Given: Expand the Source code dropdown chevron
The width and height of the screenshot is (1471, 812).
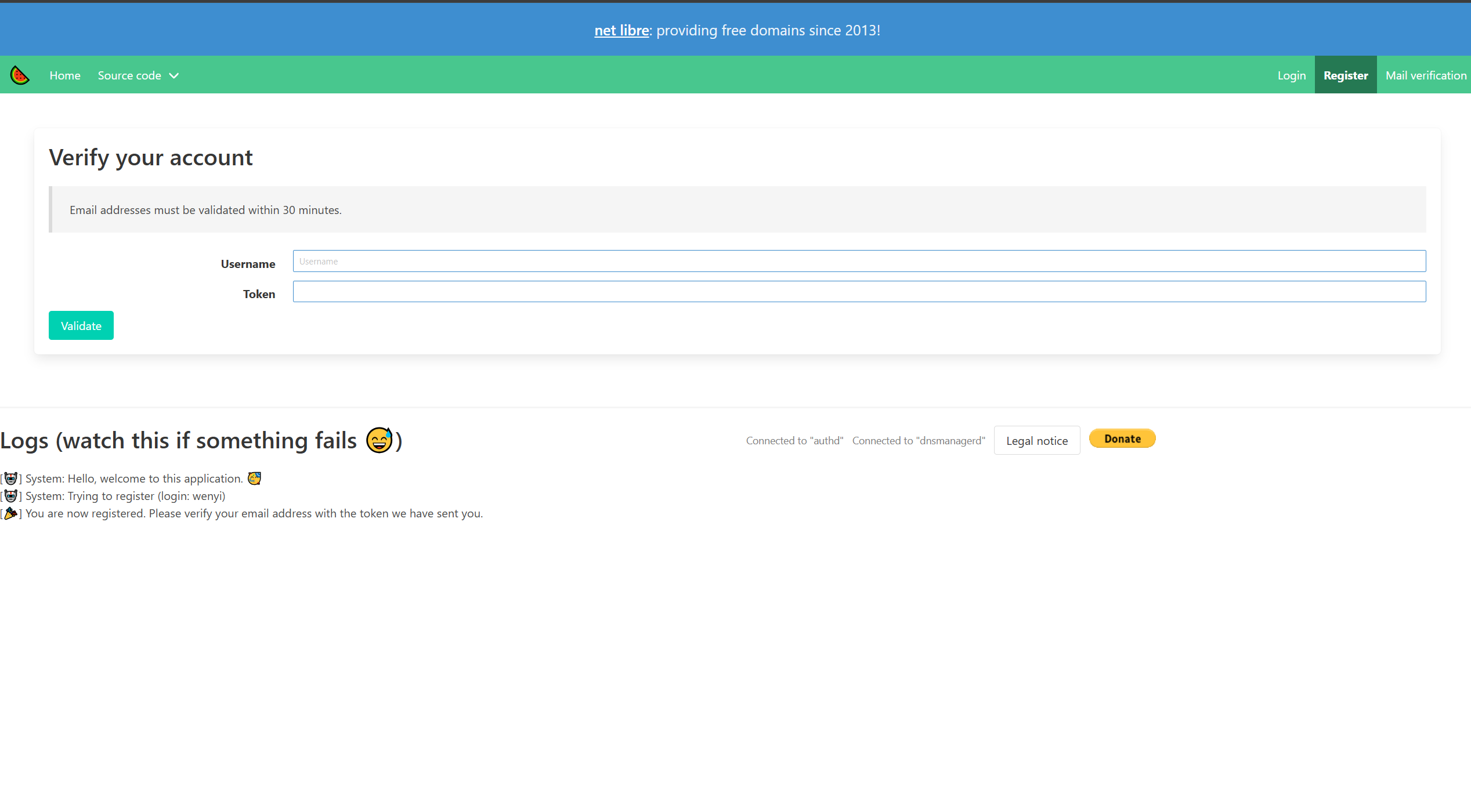Looking at the screenshot, I should (x=174, y=76).
